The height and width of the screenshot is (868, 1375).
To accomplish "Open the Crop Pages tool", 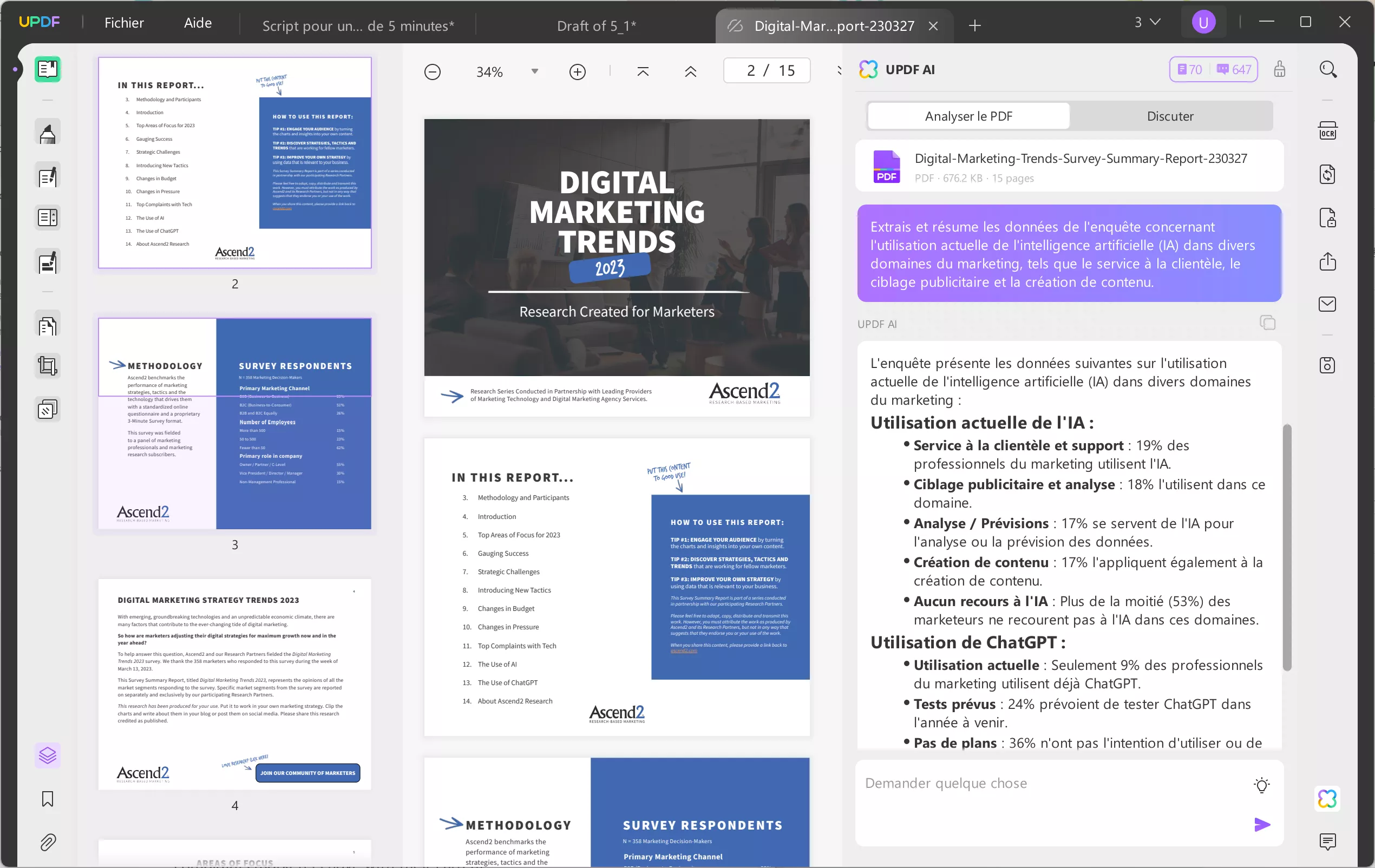I will [48, 366].
